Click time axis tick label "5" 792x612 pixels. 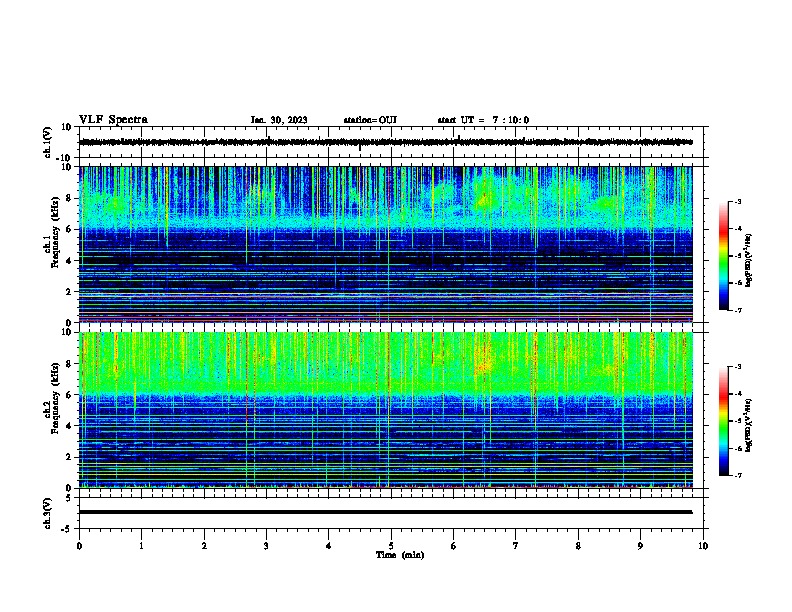[x=391, y=546]
